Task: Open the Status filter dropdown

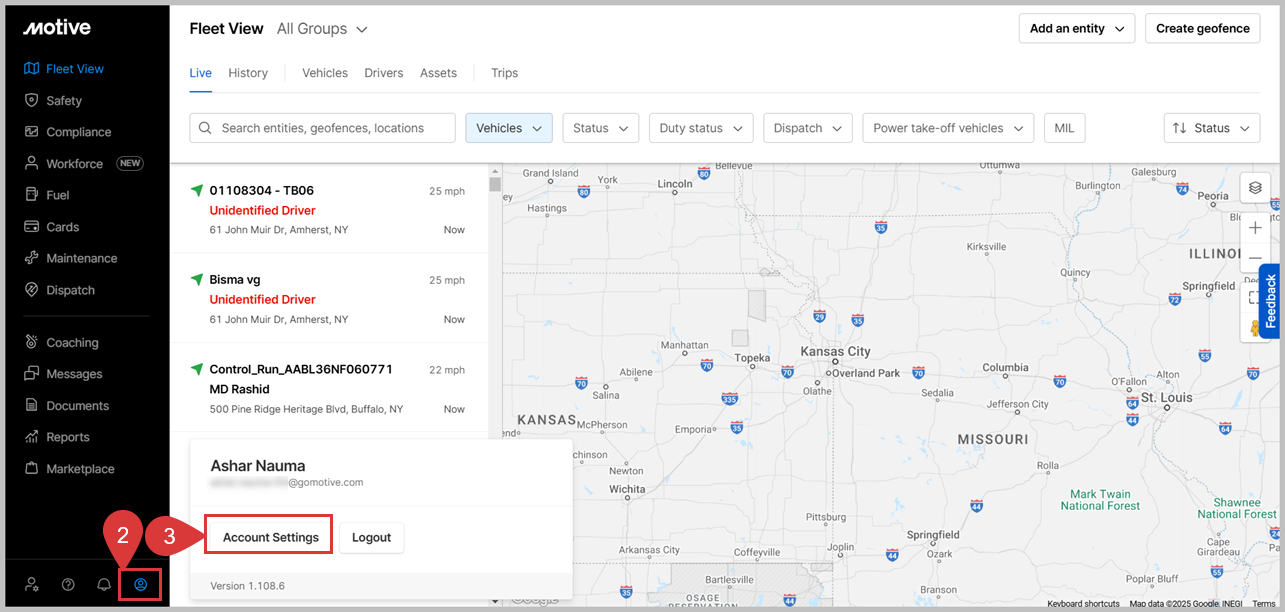Action: 600,128
